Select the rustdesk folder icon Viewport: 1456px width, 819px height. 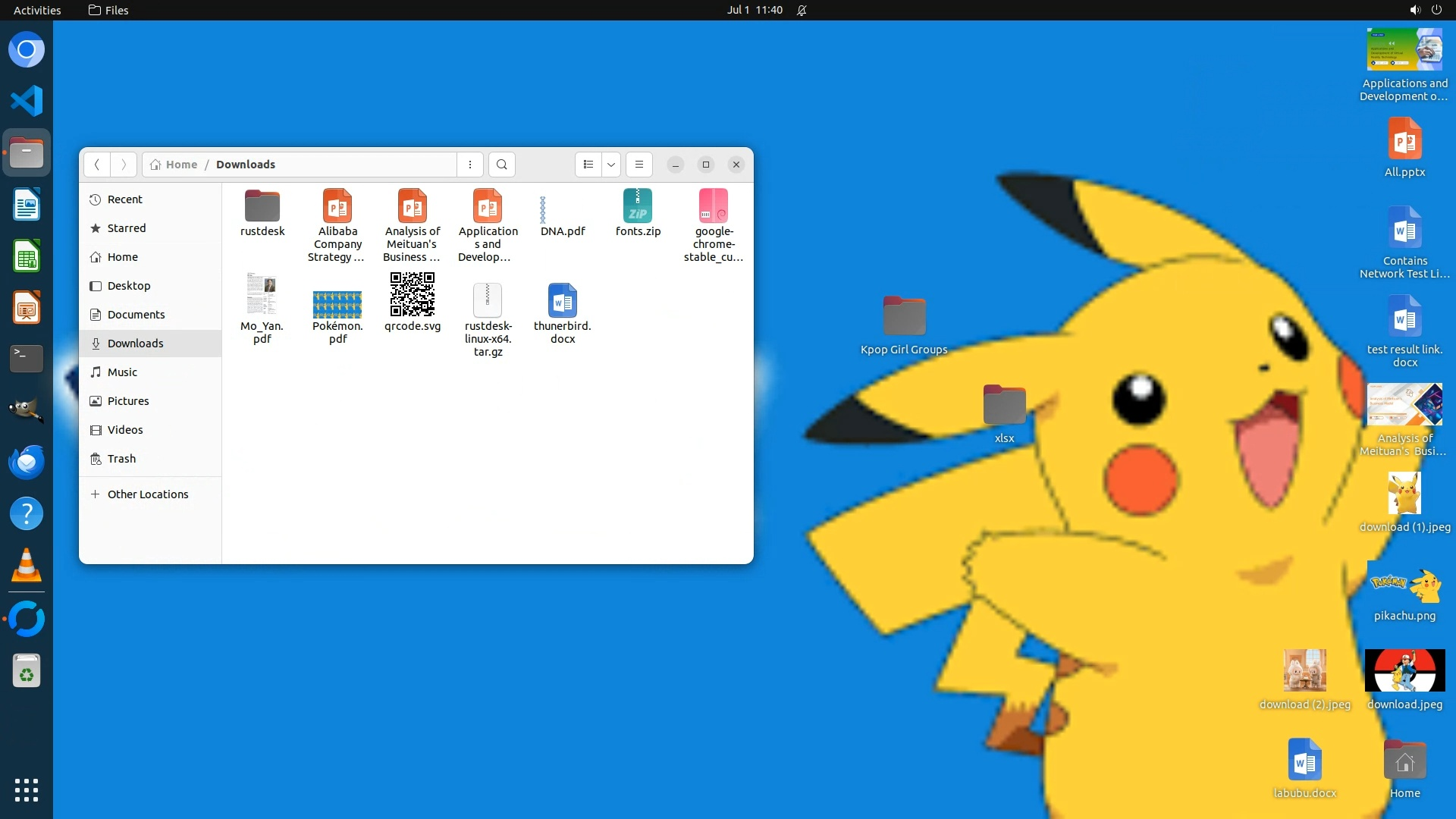tap(262, 206)
